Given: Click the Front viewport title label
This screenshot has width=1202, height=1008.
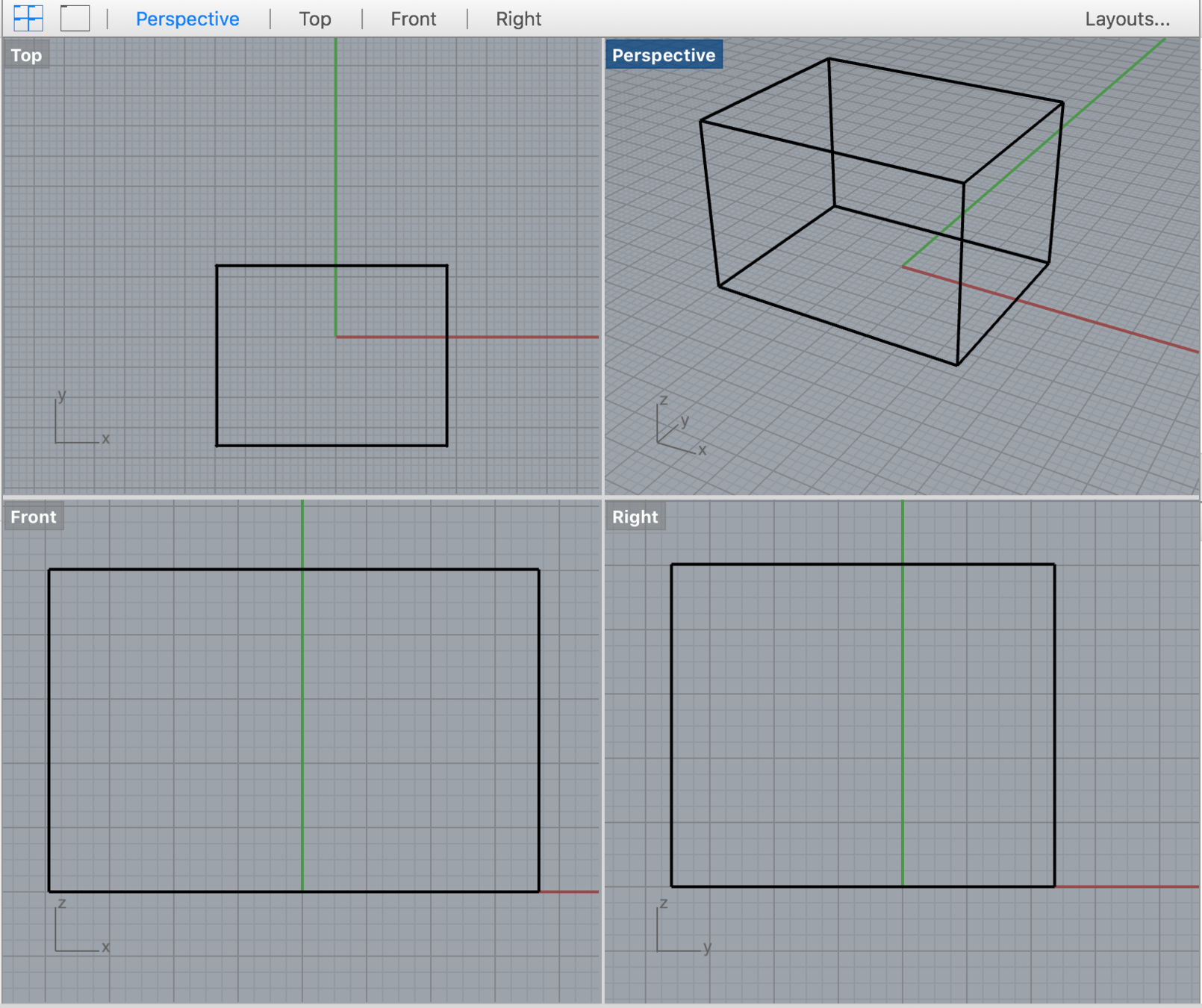Looking at the screenshot, I should pyautogui.click(x=34, y=517).
